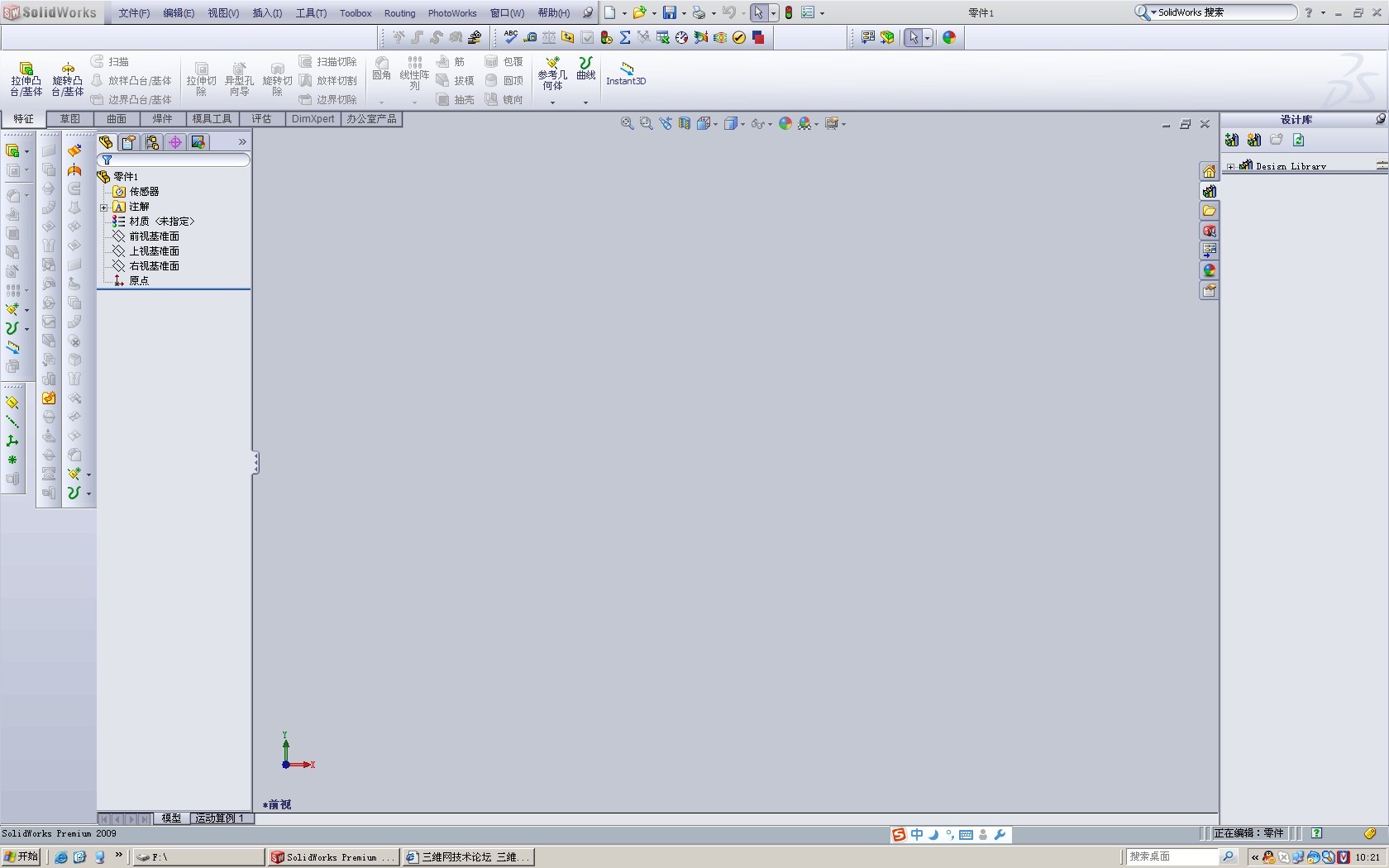Click the red and blue overlapping squares icon
The height and width of the screenshot is (868, 1389).
(x=758, y=37)
